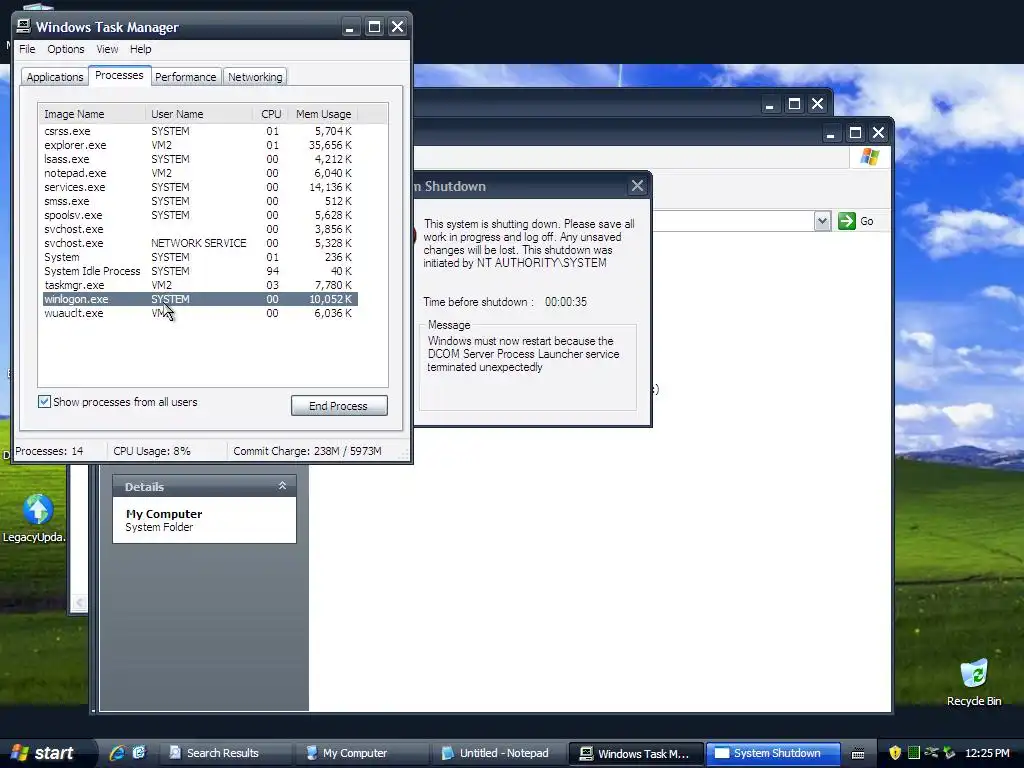1024x768 pixels.
Task: Minimize the Windows Task Manager window
Action: tap(350, 27)
